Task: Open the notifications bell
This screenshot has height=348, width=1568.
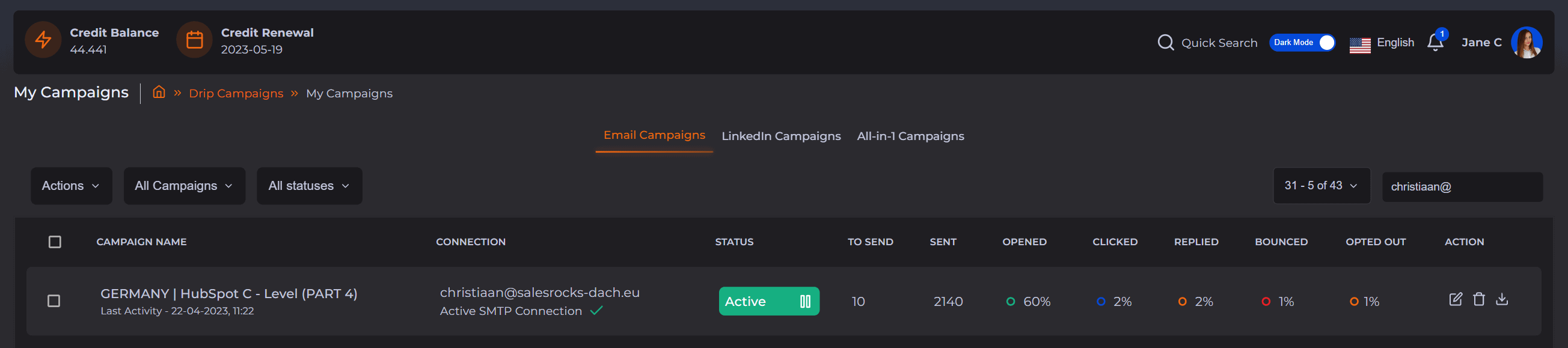Action: tap(1435, 43)
